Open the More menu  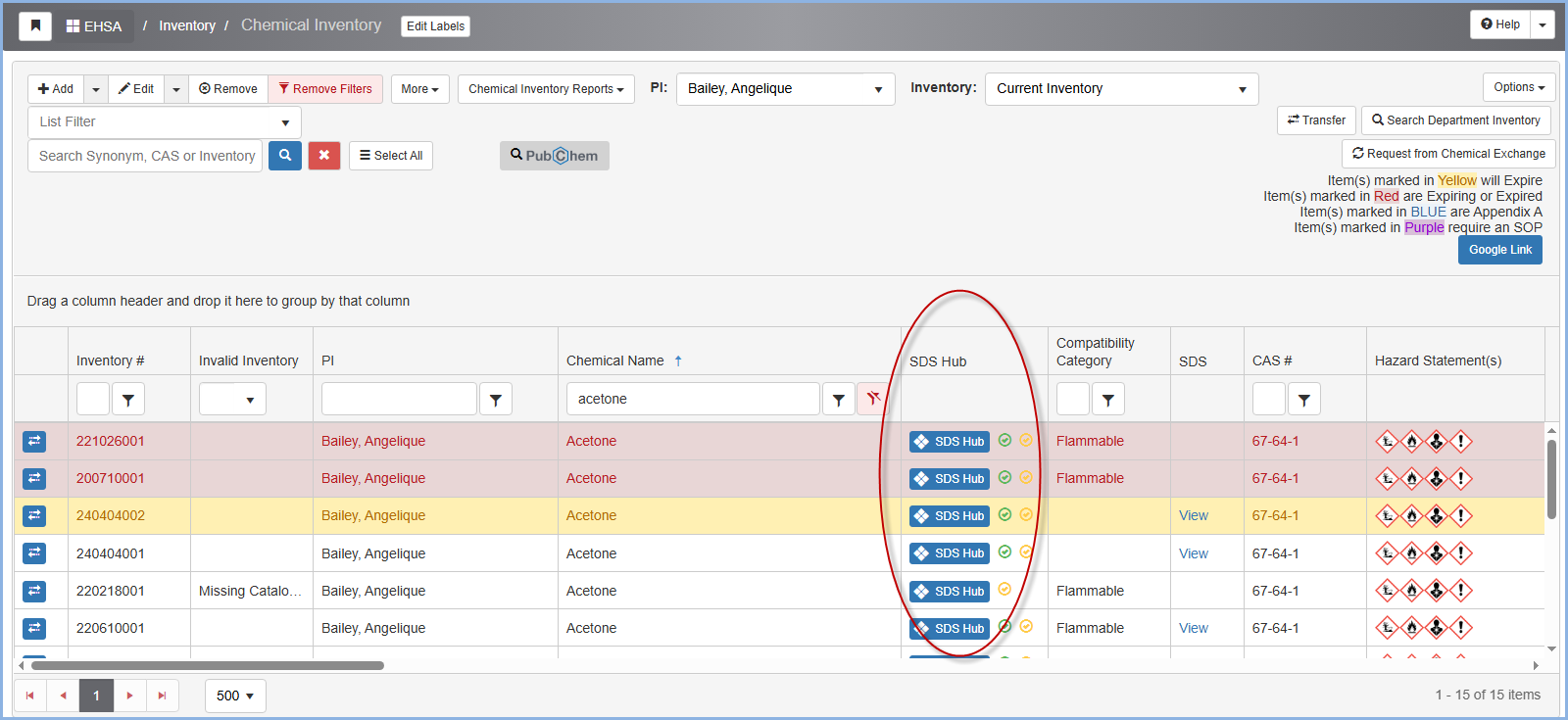click(x=419, y=89)
